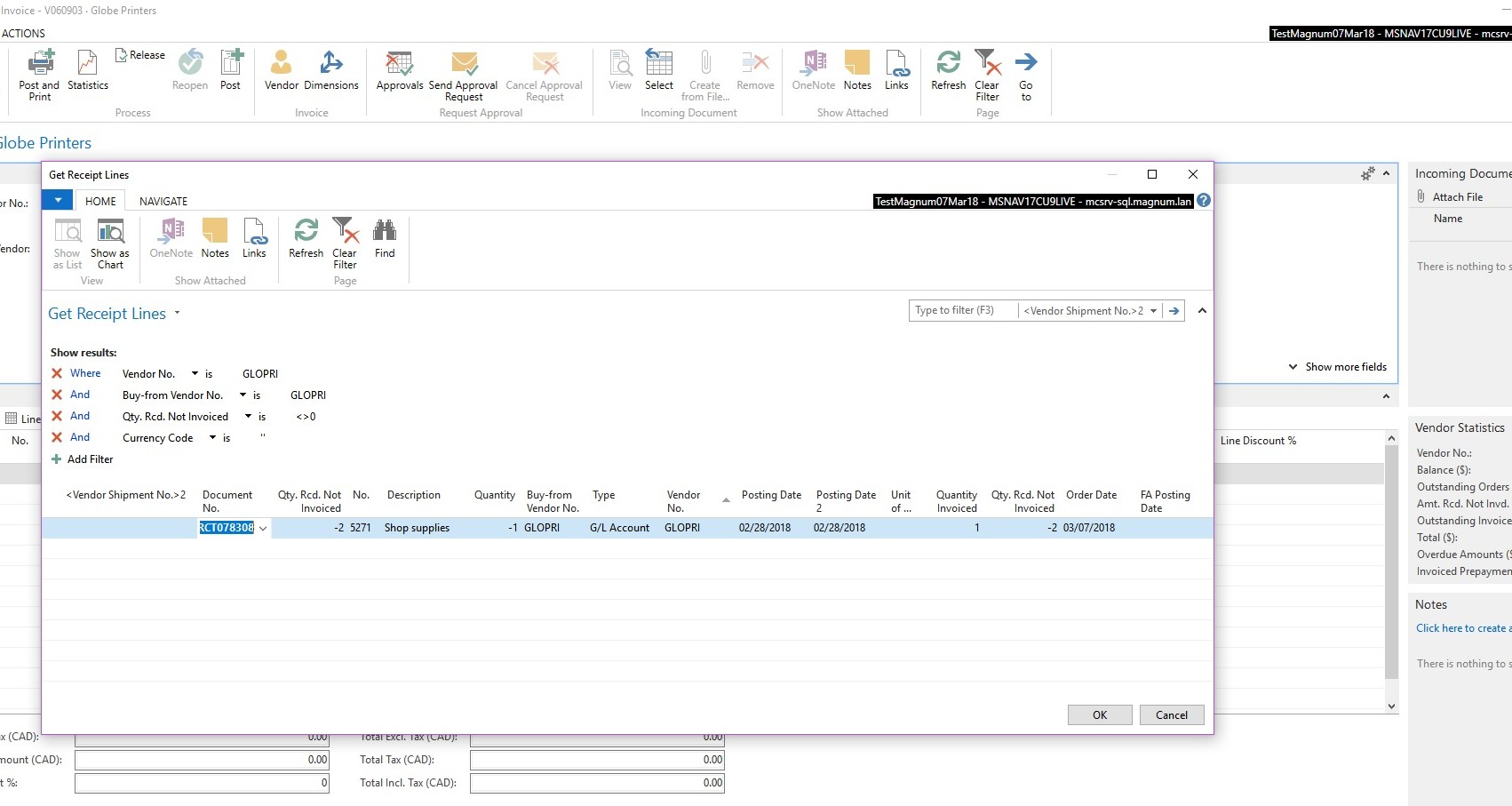Click Post and Print in Invoice ribbon

(39, 75)
